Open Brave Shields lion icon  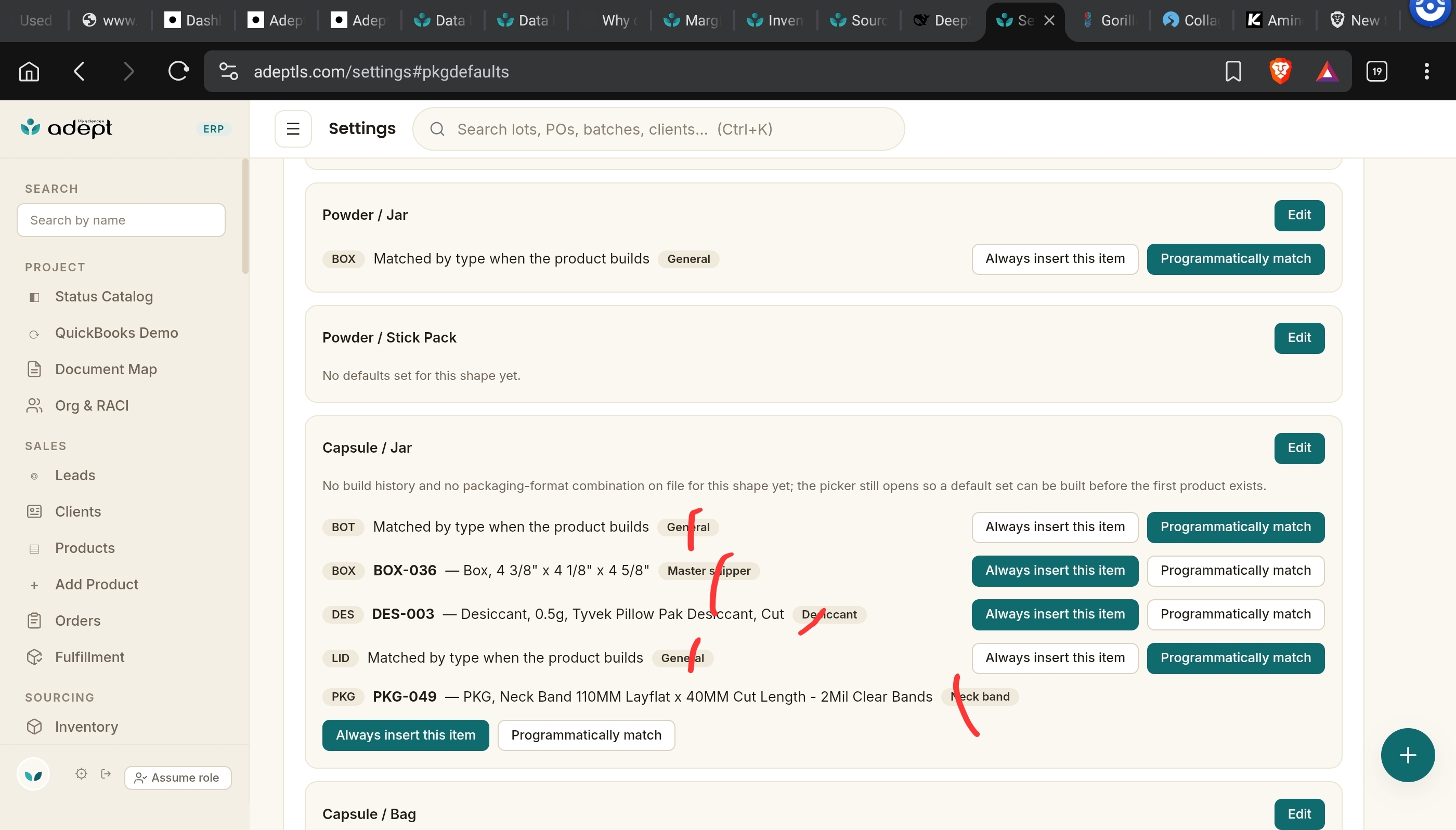click(x=1280, y=71)
